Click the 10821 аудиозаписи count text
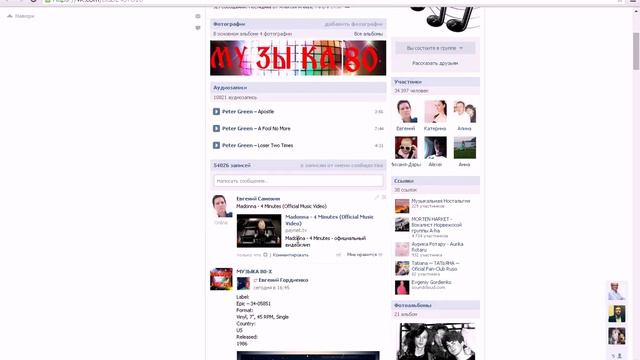 click(x=235, y=98)
